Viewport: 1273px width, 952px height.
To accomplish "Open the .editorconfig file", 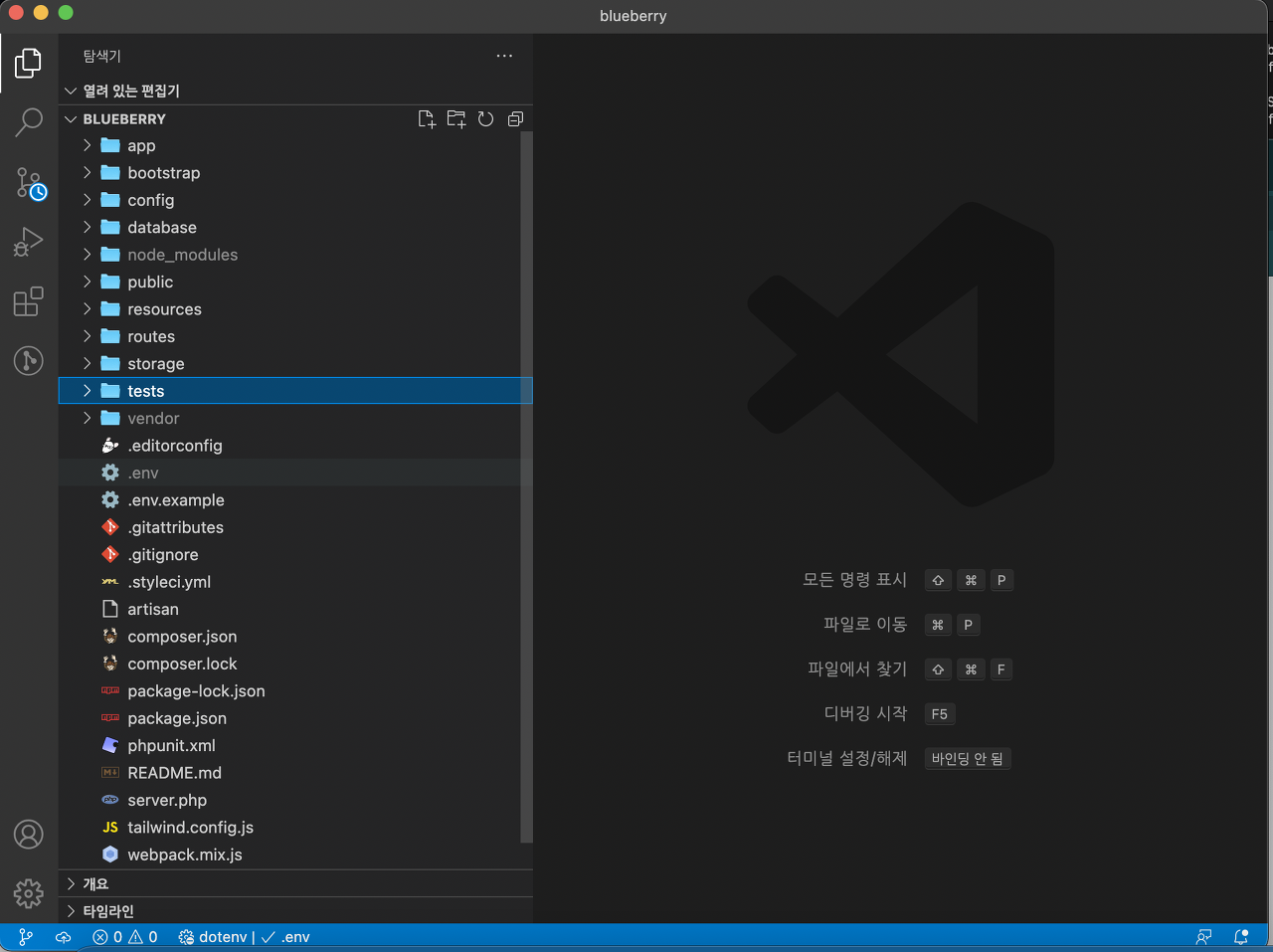I will (295, 446).
